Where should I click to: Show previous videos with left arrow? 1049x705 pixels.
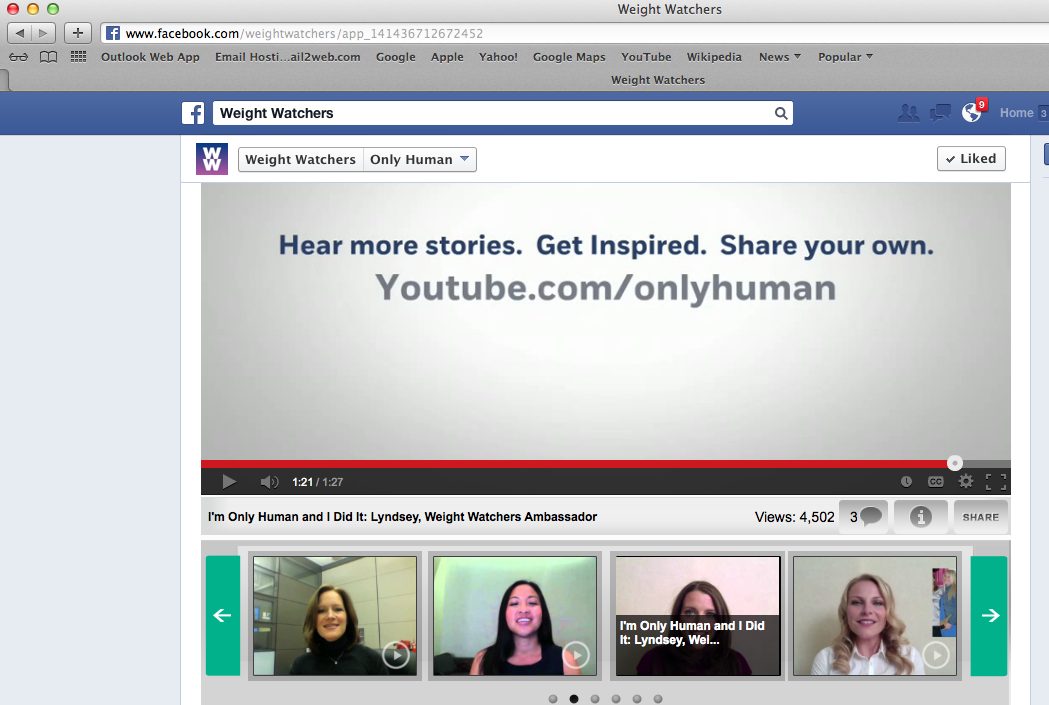click(223, 615)
